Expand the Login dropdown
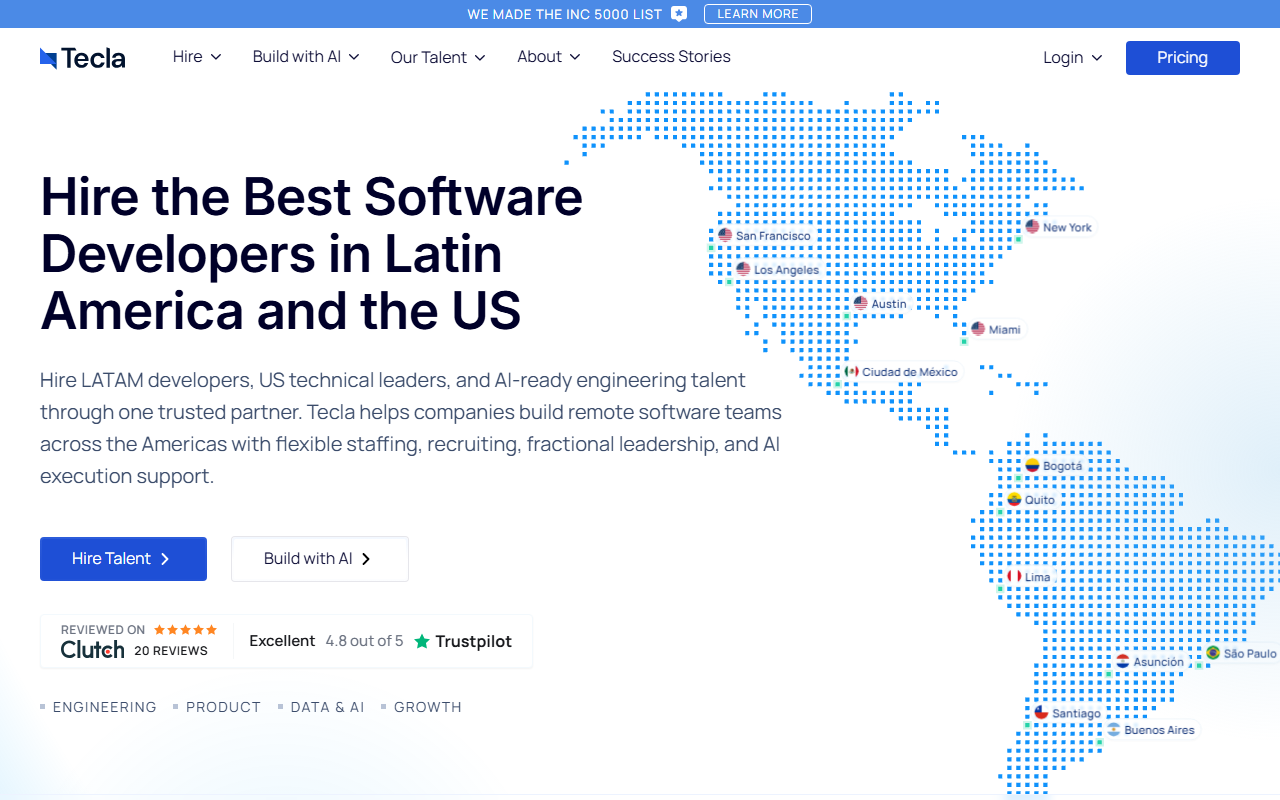The image size is (1280, 800). [x=1073, y=58]
